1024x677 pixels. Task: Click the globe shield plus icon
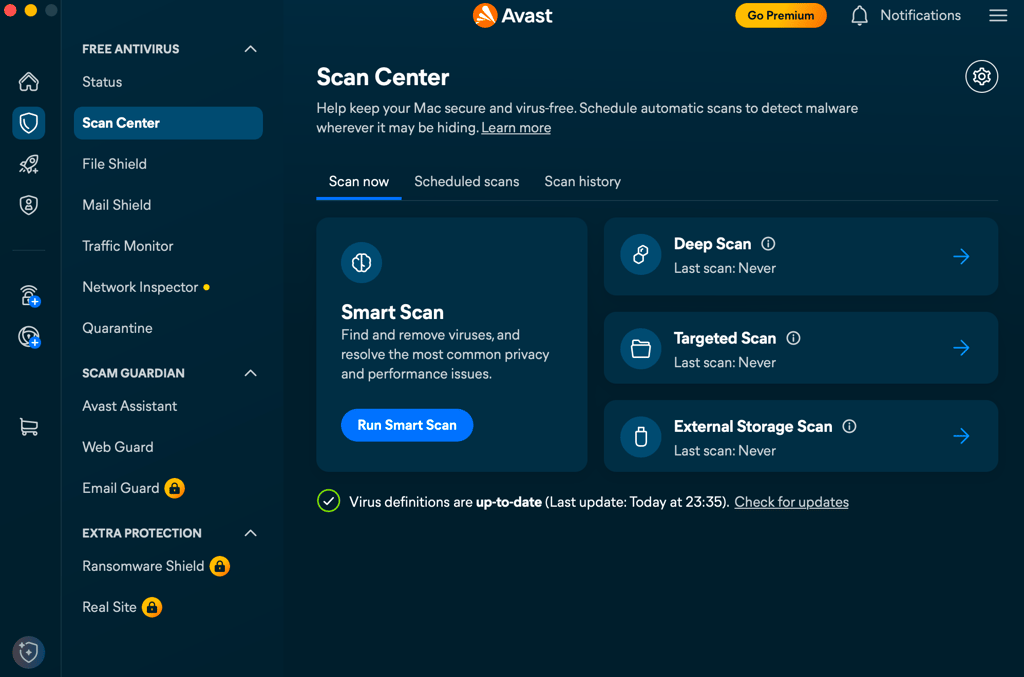(29, 337)
